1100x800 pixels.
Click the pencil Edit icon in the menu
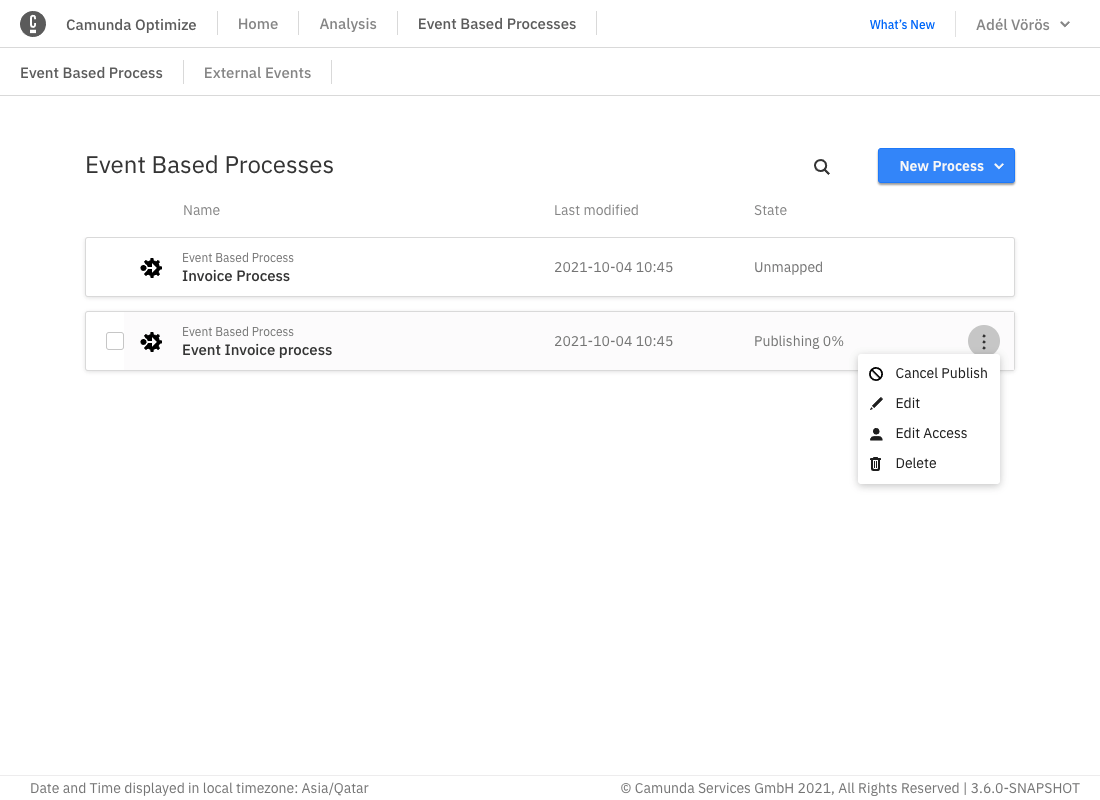point(876,403)
